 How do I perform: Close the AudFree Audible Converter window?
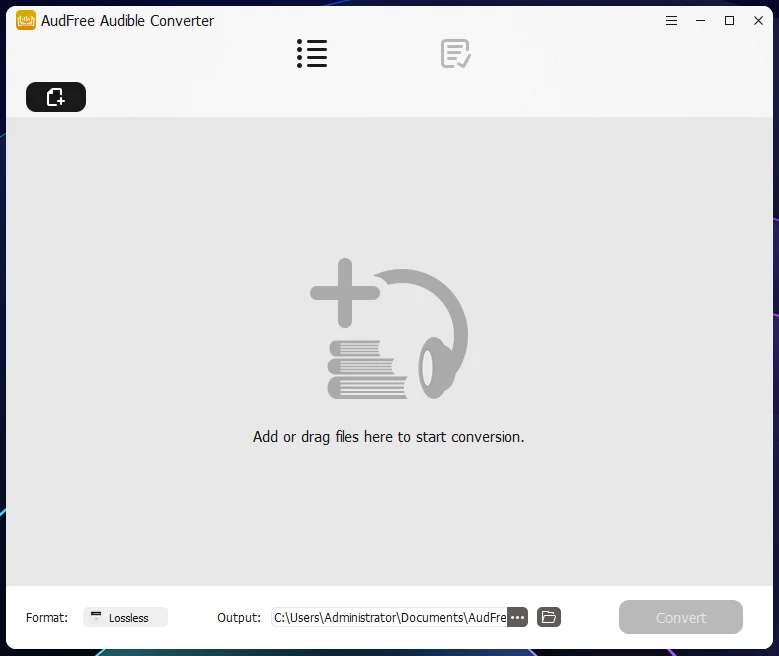[758, 20]
